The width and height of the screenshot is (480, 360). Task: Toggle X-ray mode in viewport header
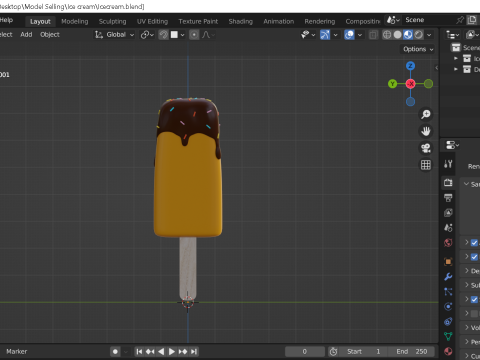[373, 35]
